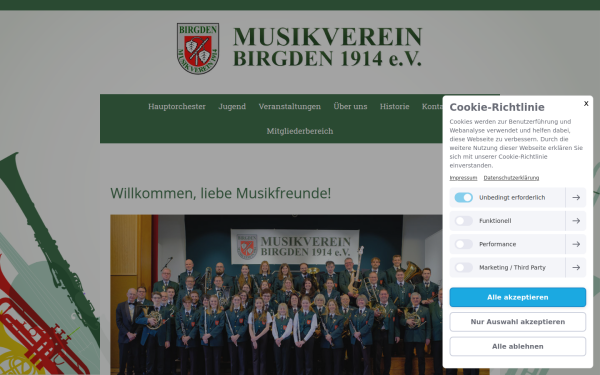600x375 pixels.
Task: Click the Alle ablehnen button
Action: (x=517, y=346)
